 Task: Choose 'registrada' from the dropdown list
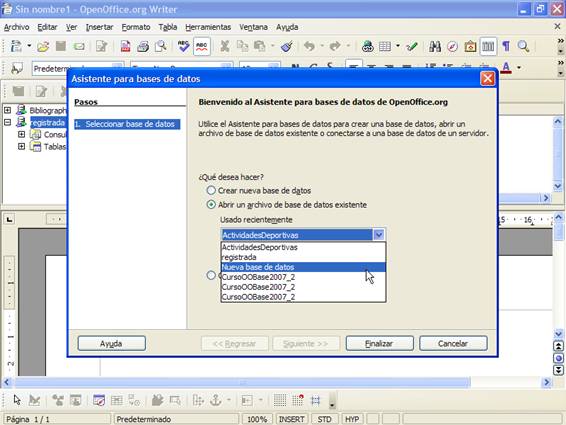[303, 257]
